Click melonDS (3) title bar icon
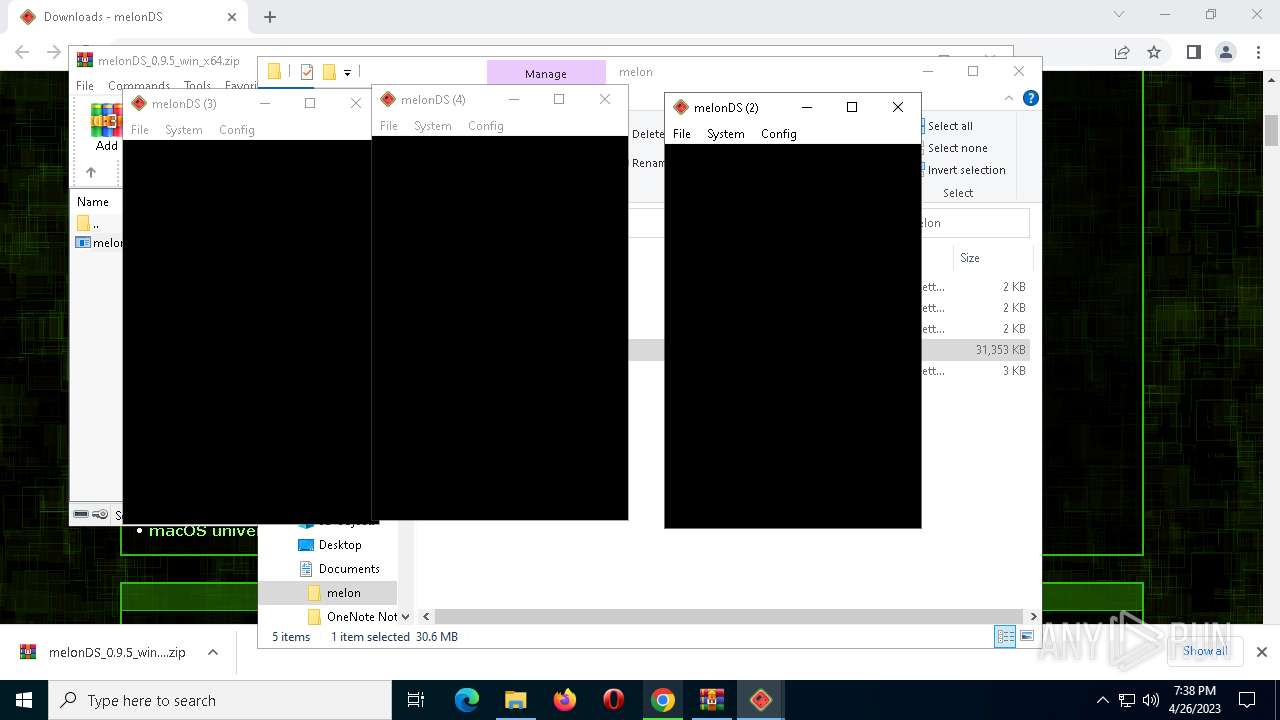Screen dimensions: 1280x720 139,103
